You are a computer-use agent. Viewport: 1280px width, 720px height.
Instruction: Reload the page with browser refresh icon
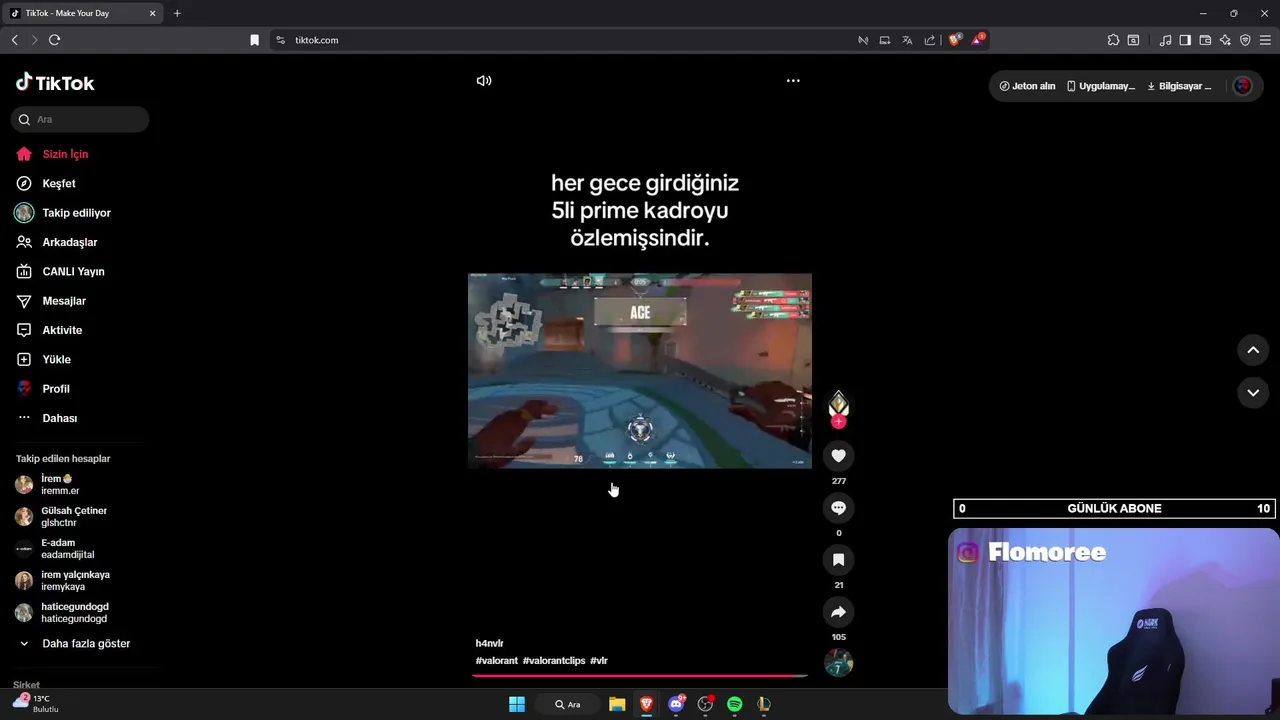[55, 40]
